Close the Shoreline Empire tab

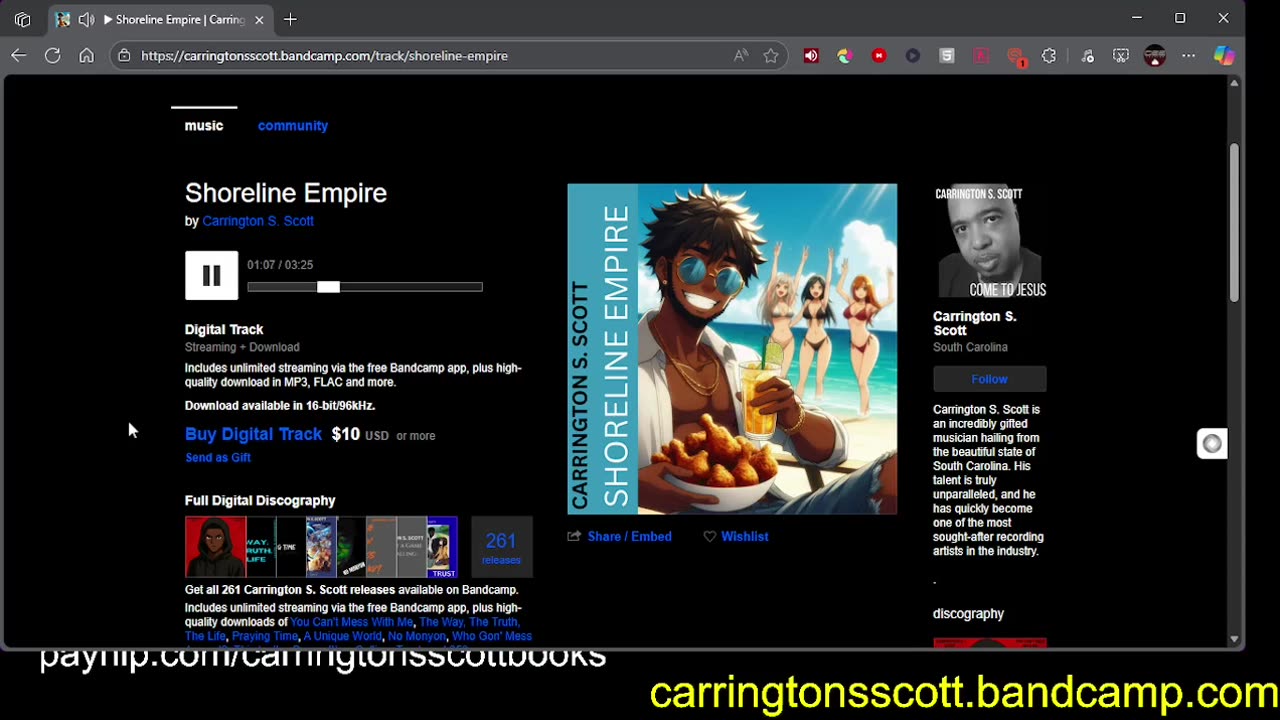[259, 19]
